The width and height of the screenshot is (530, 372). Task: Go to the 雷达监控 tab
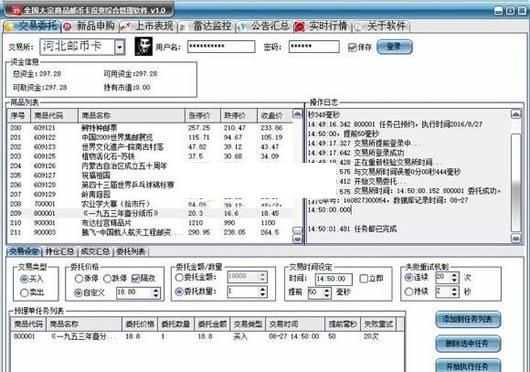click(207, 26)
